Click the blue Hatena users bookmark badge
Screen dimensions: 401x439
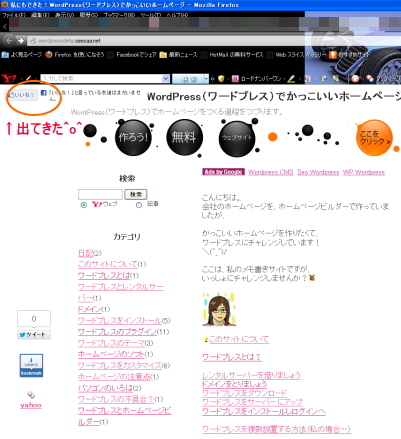[31, 366]
